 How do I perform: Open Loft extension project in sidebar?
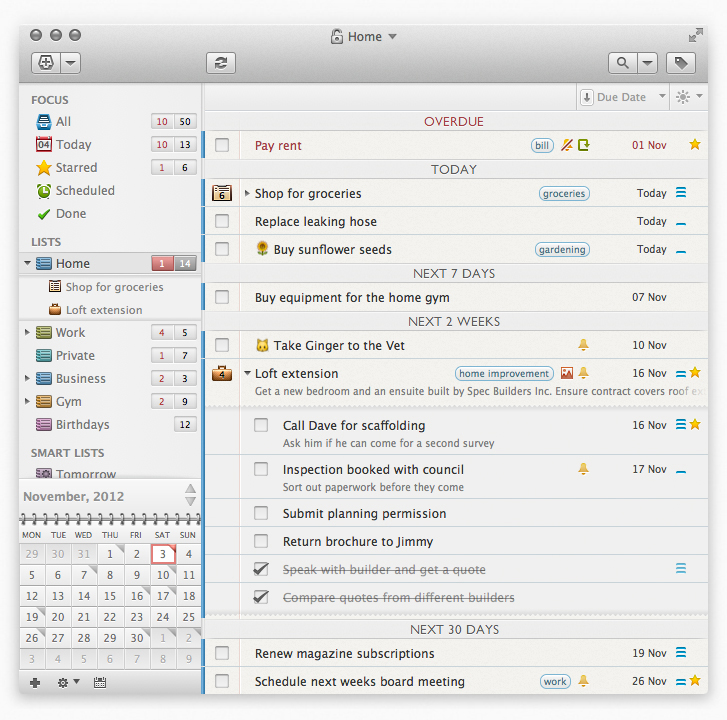tap(110, 310)
